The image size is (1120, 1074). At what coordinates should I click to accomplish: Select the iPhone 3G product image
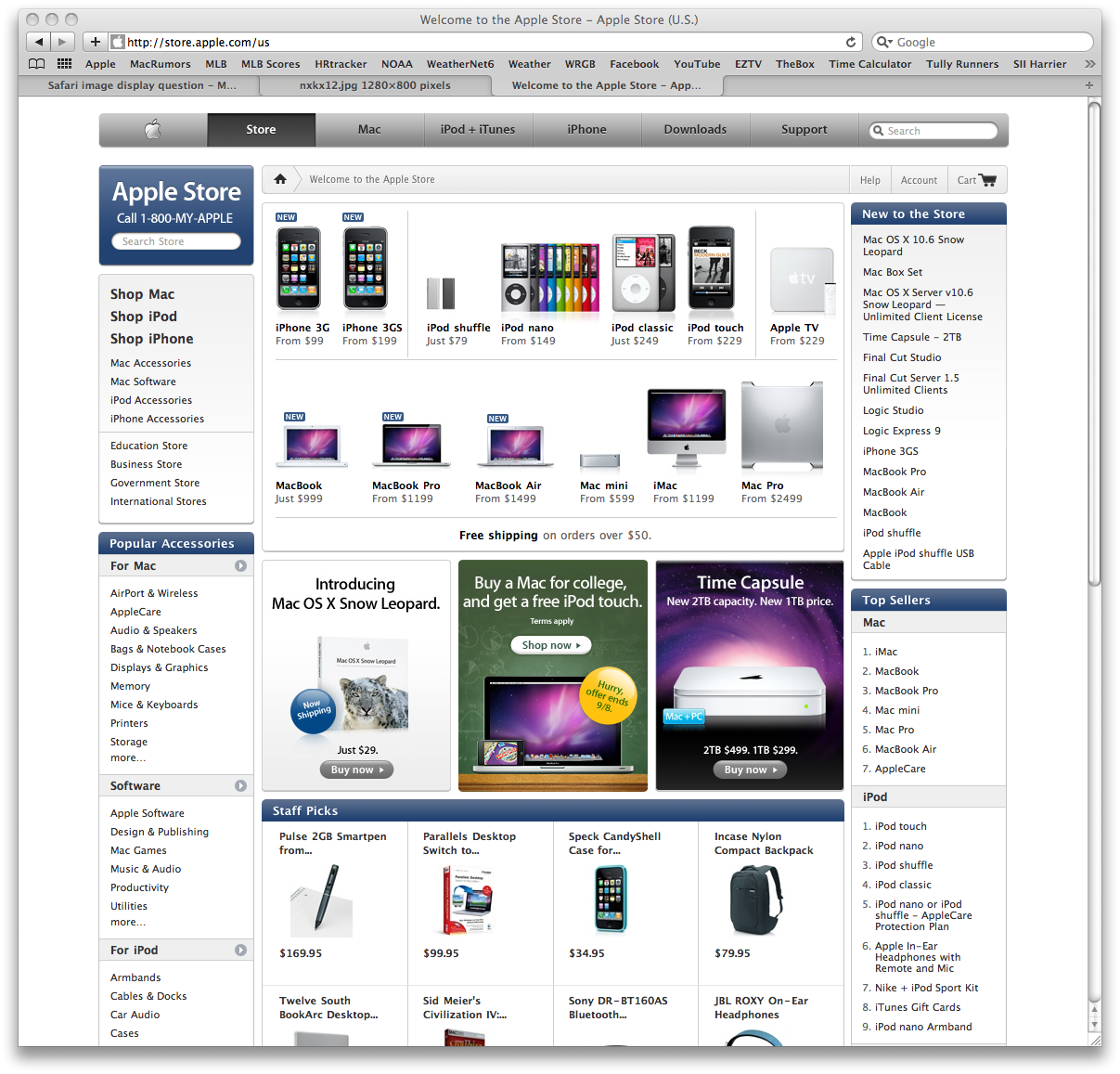click(299, 268)
